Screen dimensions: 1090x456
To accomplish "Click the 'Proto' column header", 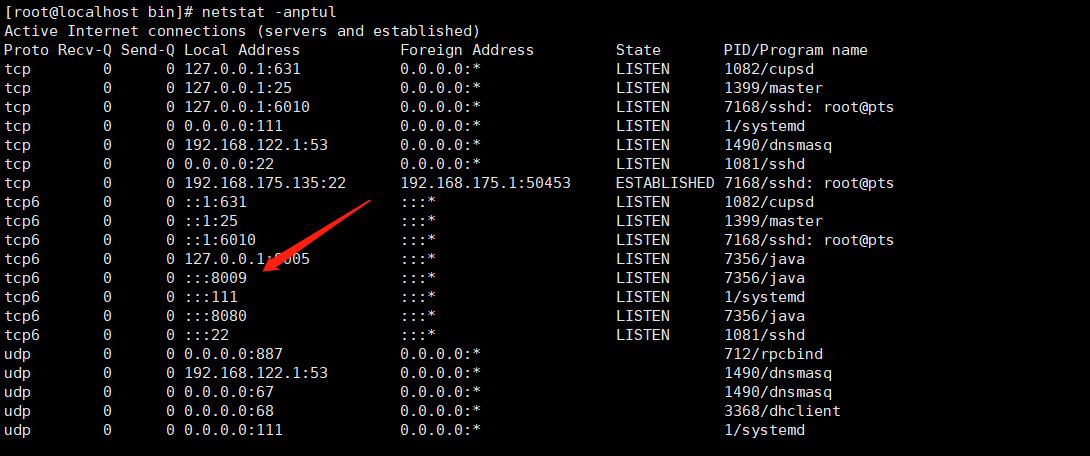I will (x=26, y=50).
